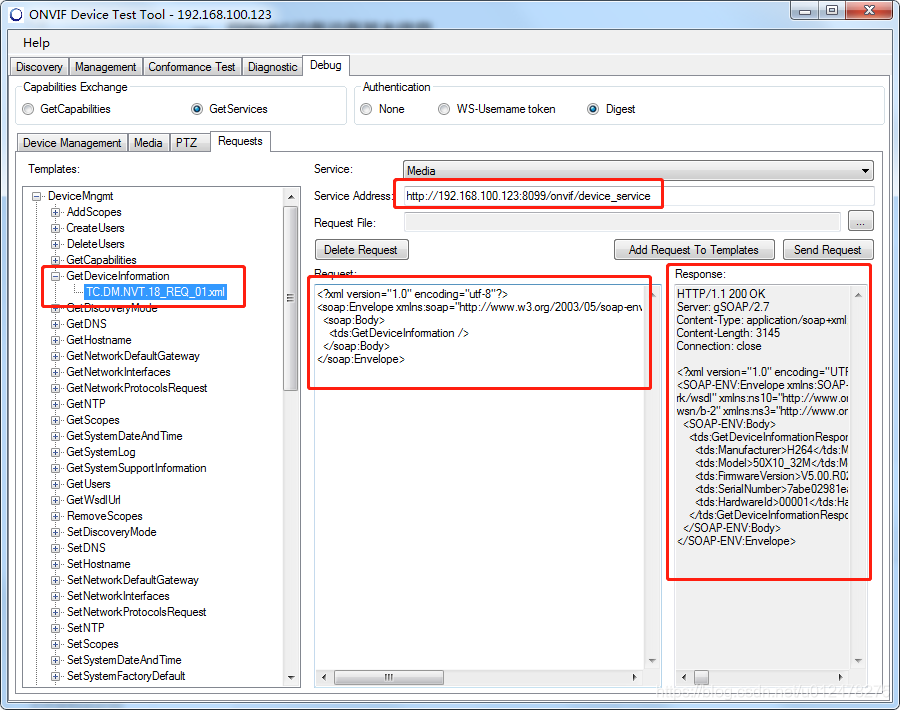Browse for request file with ellipsis button
Image resolution: width=900 pixels, height=710 pixels.
coord(860,222)
